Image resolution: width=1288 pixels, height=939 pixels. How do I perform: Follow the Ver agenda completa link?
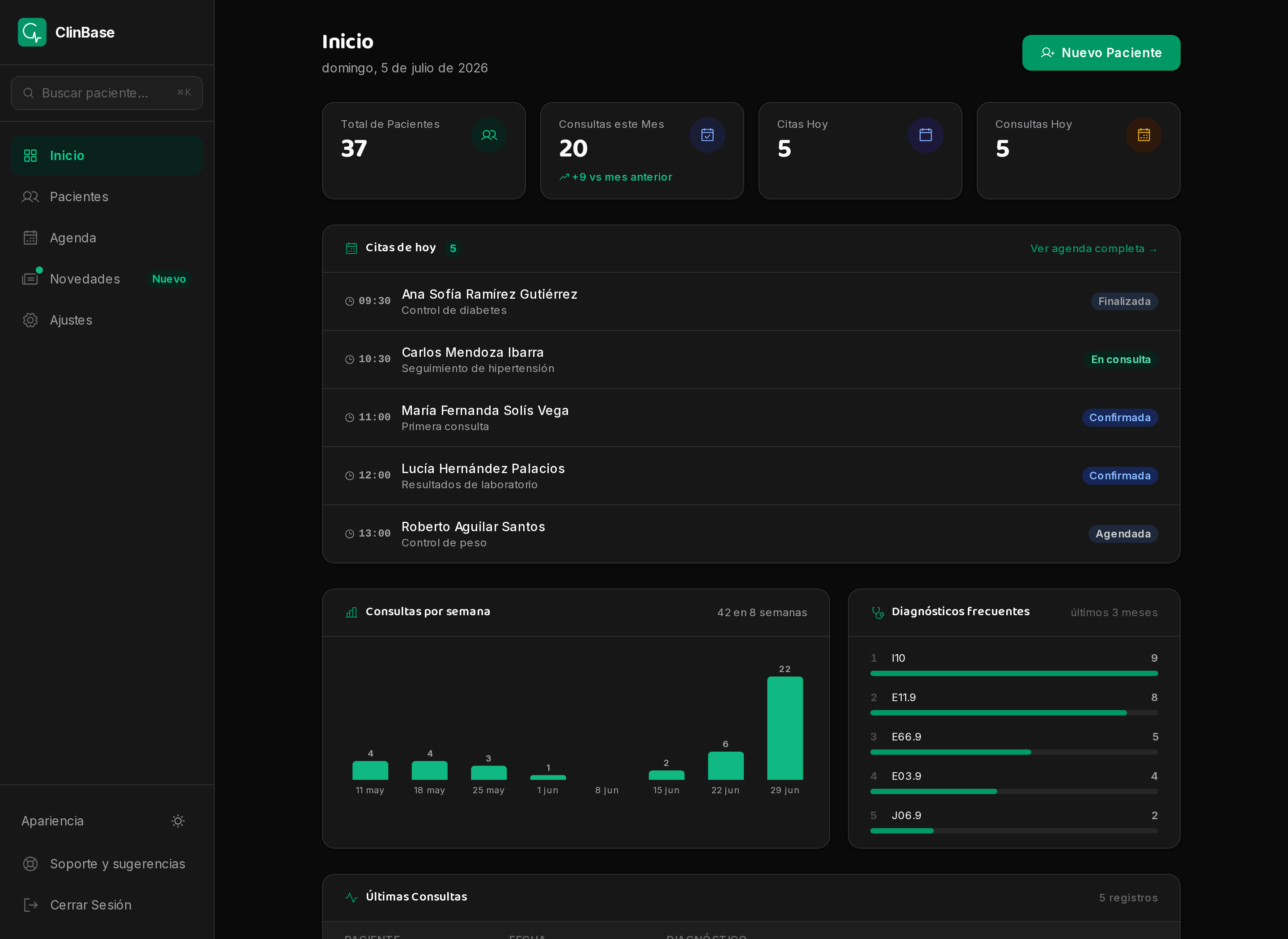1093,249
